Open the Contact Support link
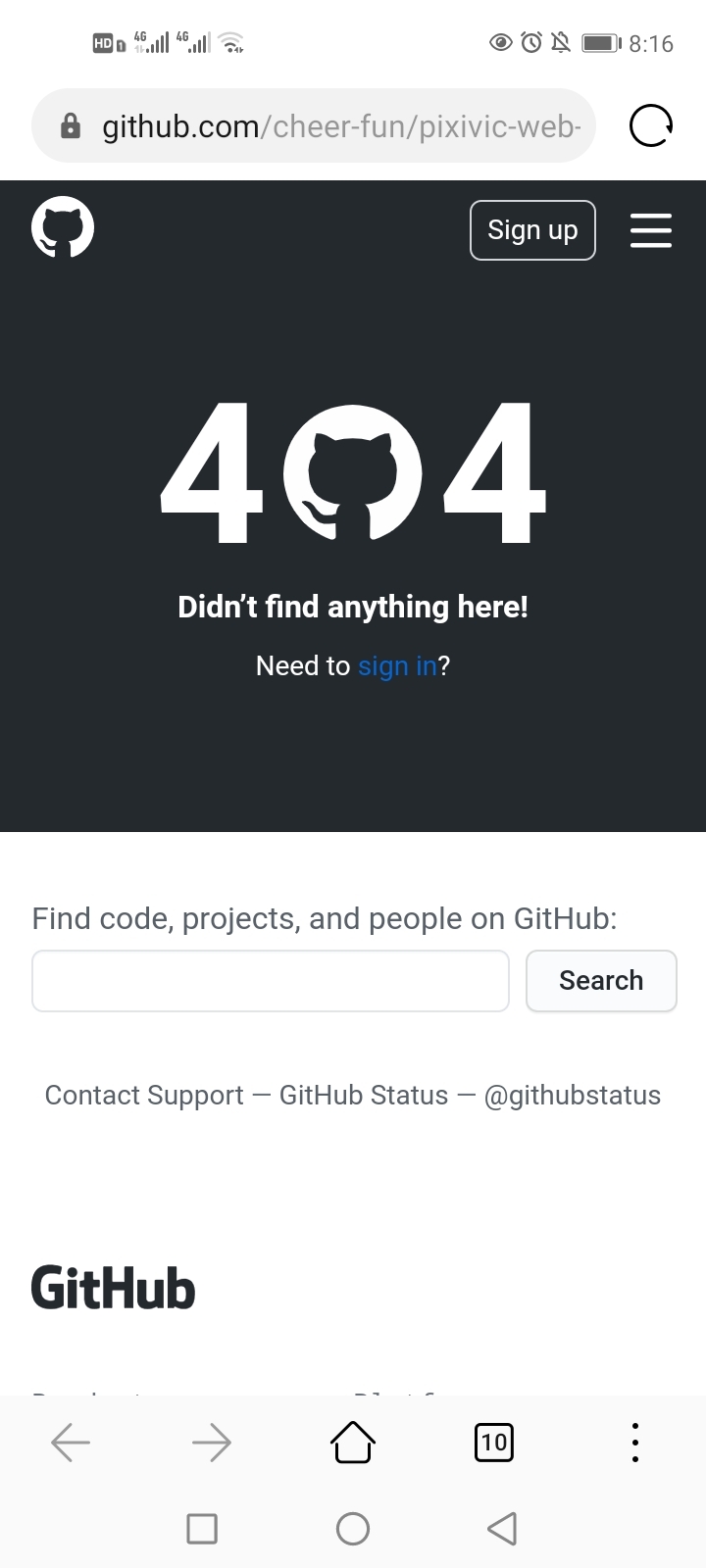This screenshot has height=1568, width=706. (x=144, y=1096)
